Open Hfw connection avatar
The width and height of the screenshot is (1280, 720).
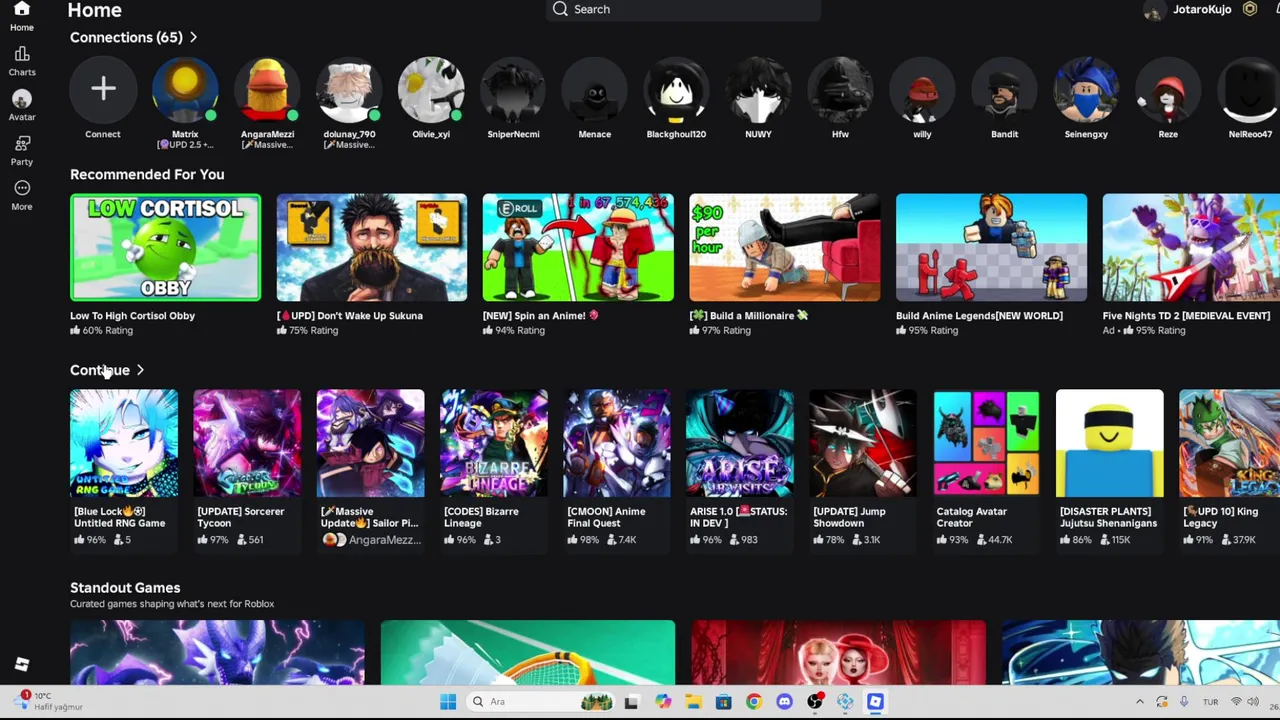840,89
